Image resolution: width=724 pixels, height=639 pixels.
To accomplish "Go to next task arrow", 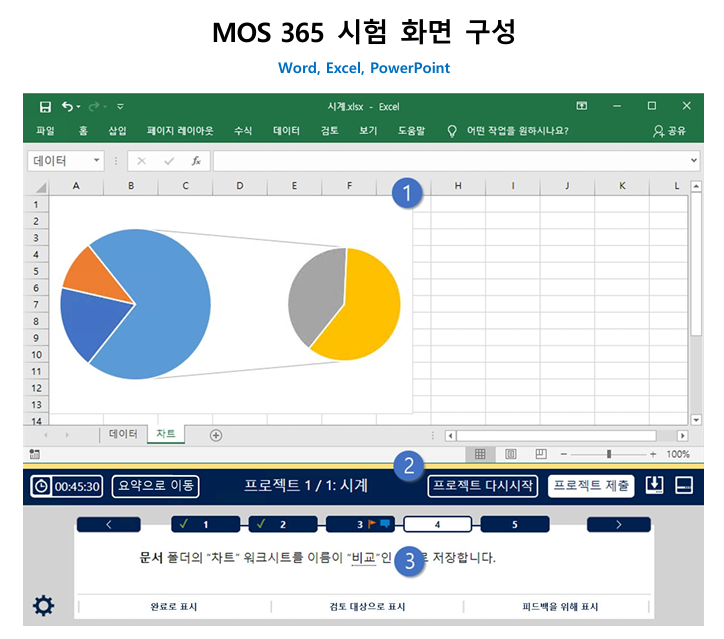I will (x=619, y=524).
